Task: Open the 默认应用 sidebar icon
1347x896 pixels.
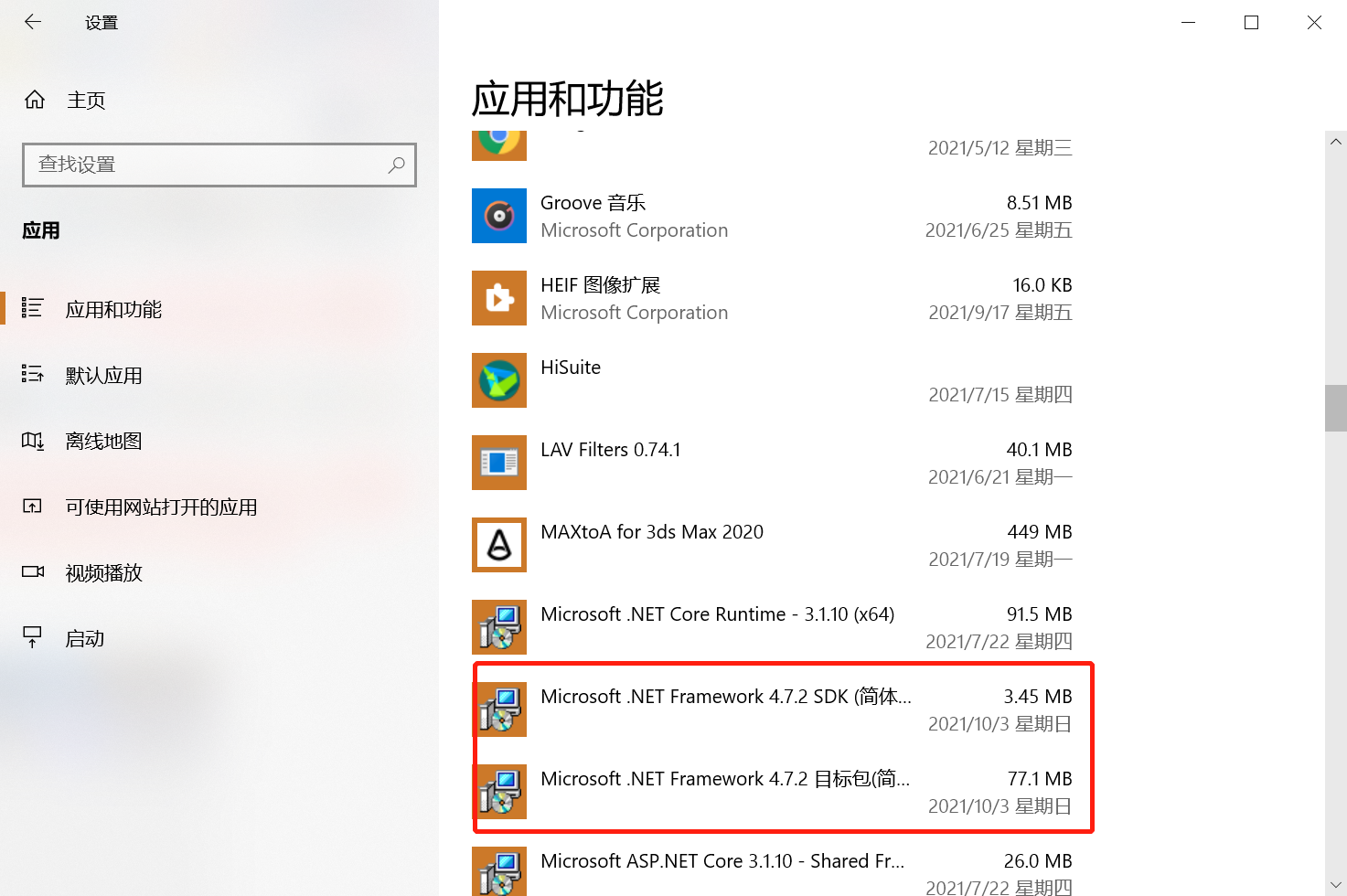Action: (33, 374)
